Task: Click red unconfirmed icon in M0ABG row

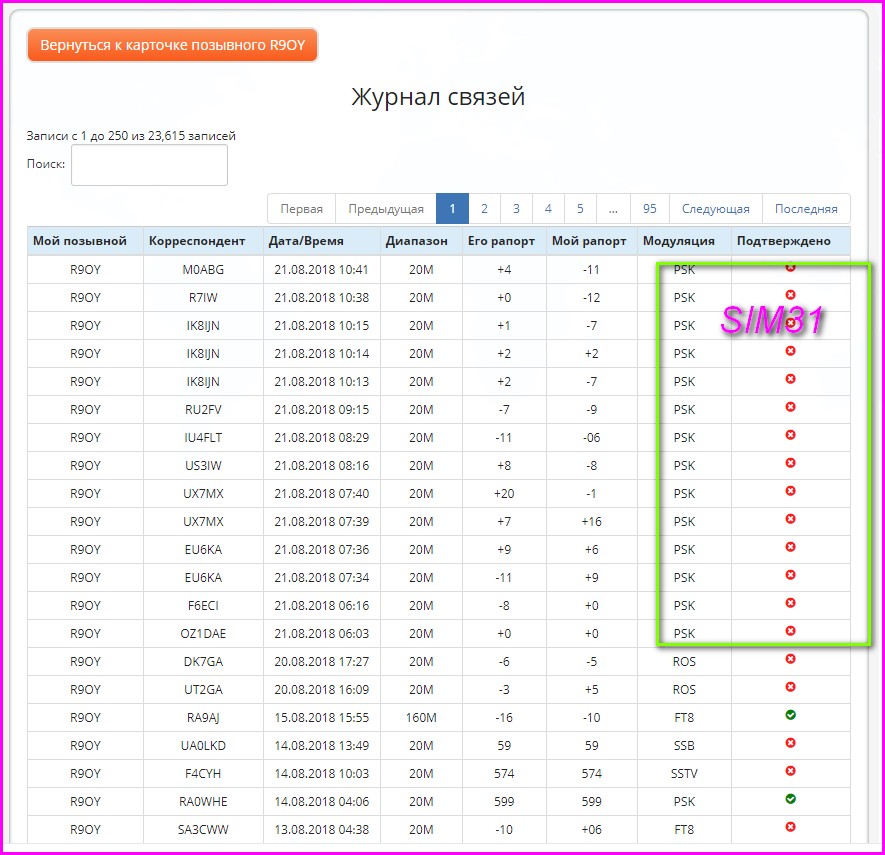Action: [790, 268]
